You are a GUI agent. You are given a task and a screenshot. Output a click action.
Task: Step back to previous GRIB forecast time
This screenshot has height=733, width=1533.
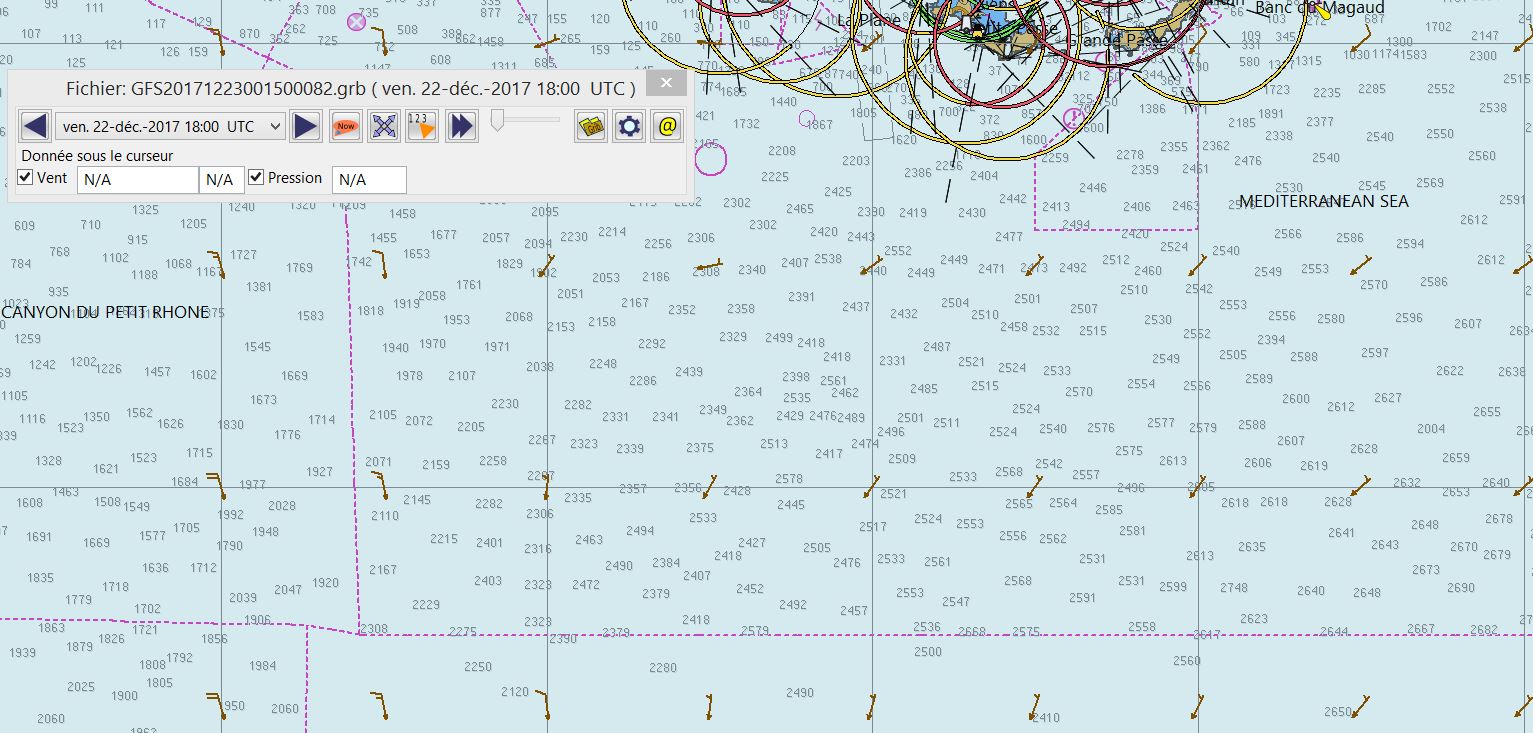click(35, 126)
